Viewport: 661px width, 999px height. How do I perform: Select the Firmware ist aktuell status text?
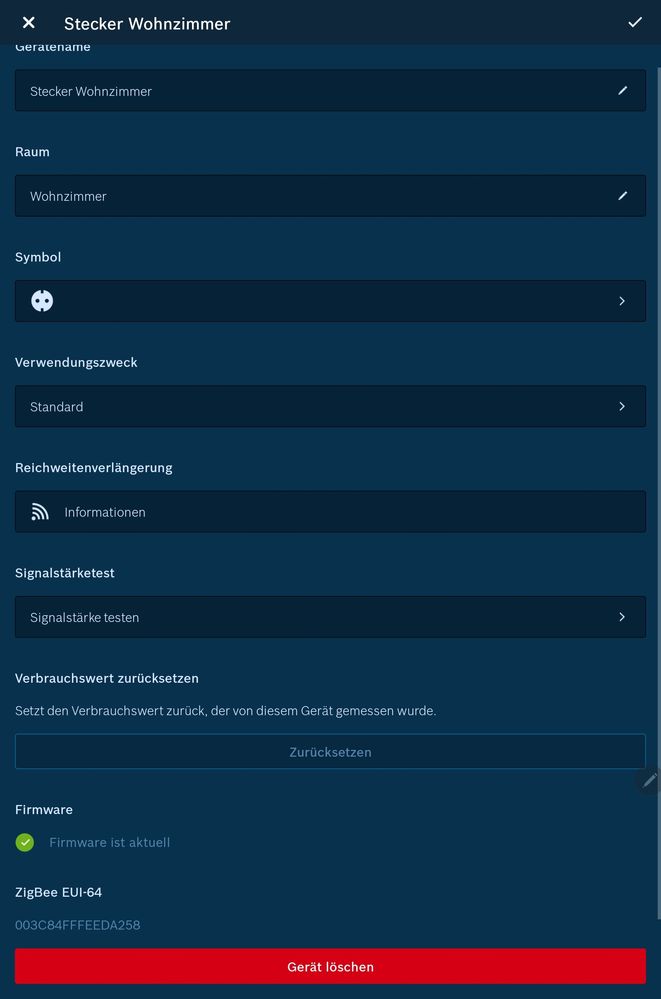(110, 842)
